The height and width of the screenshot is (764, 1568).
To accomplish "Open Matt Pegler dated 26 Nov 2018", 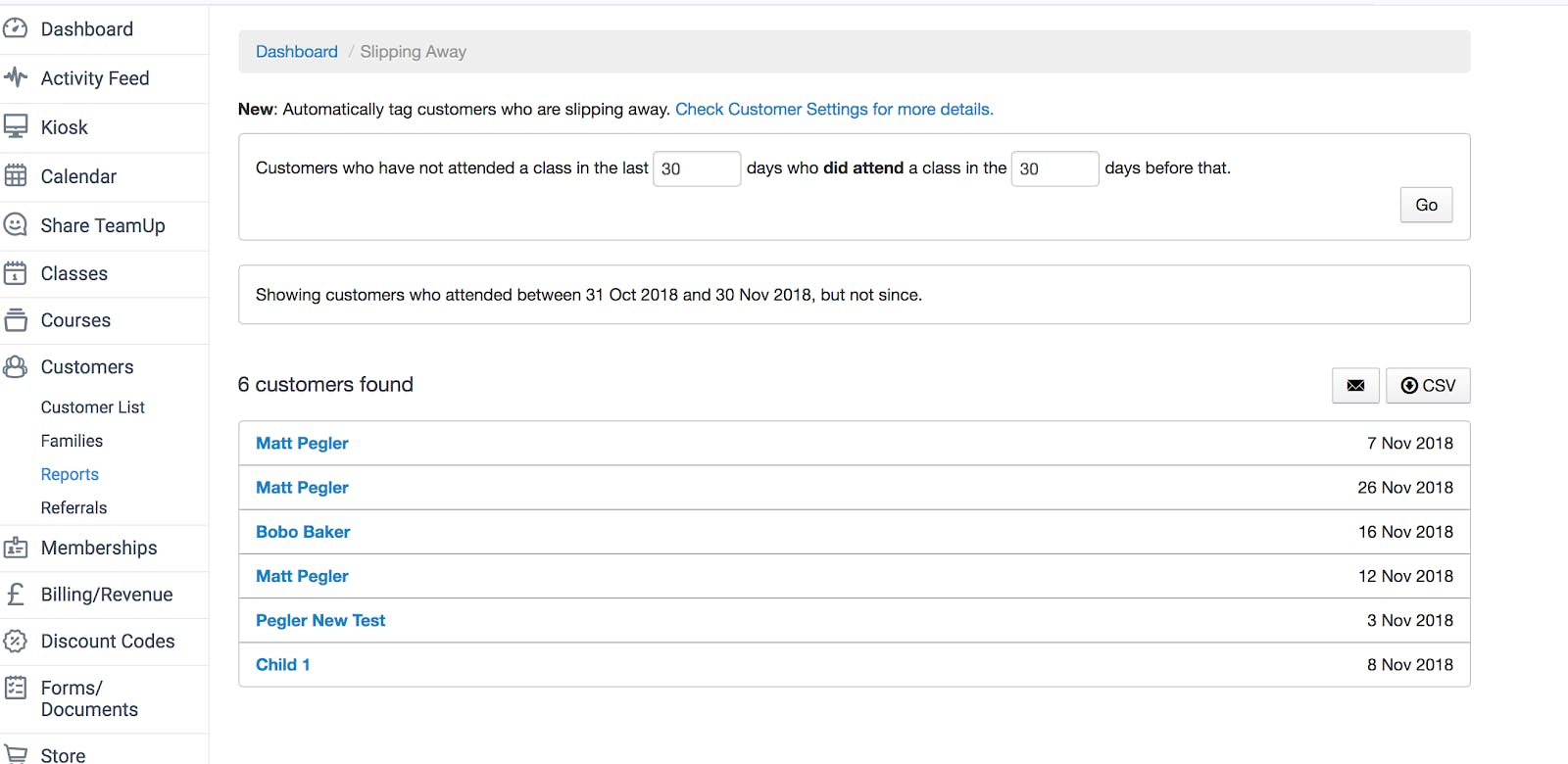I will [x=302, y=487].
